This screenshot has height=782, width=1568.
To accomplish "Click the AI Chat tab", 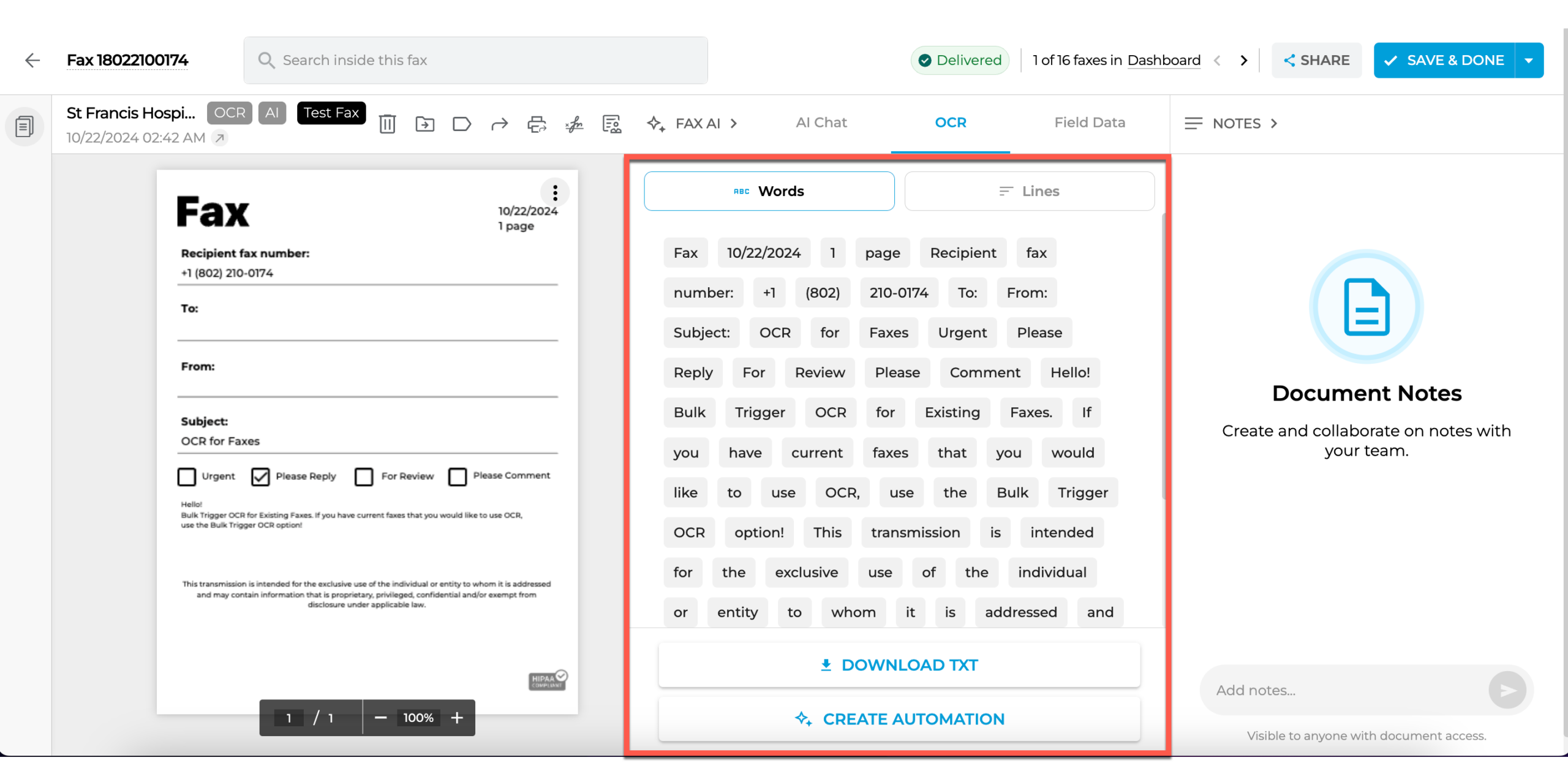I will click(821, 121).
